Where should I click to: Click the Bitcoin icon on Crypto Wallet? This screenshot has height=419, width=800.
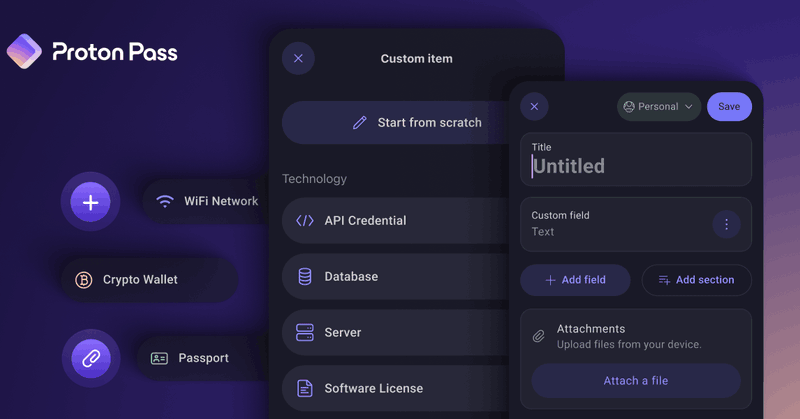[x=84, y=280]
